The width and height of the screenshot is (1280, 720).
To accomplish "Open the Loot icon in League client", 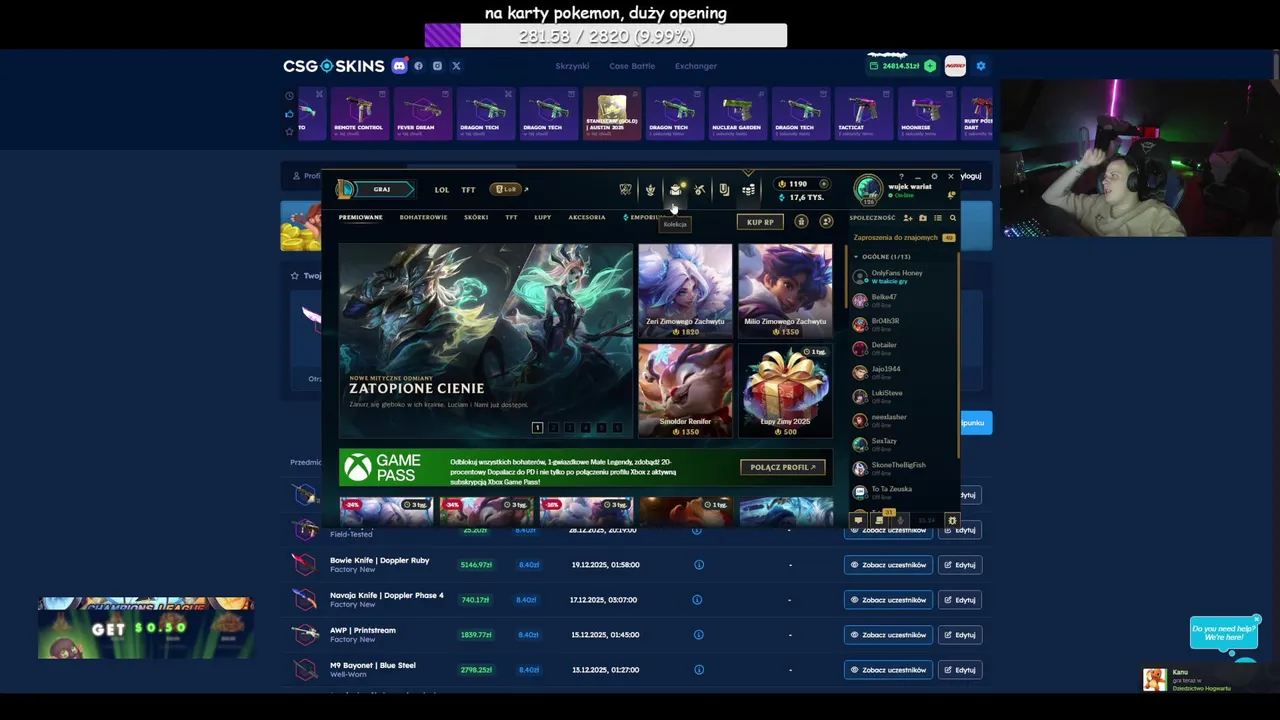I will tap(724, 189).
